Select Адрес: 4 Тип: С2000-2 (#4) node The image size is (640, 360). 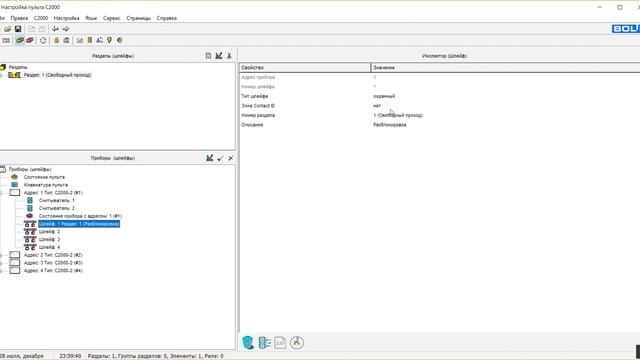click(x=53, y=271)
